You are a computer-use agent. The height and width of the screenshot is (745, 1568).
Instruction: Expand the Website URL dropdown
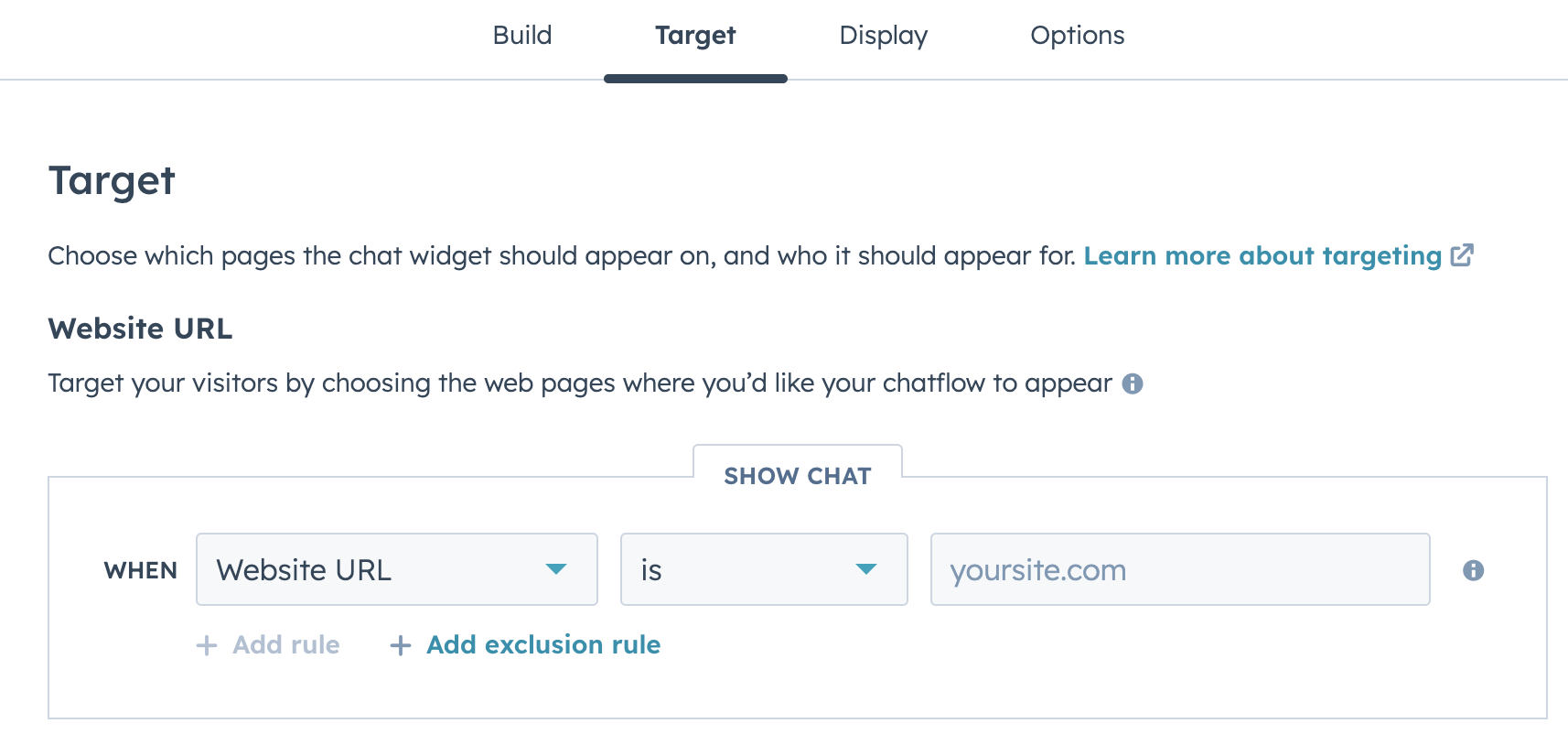[x=397, y=569]
